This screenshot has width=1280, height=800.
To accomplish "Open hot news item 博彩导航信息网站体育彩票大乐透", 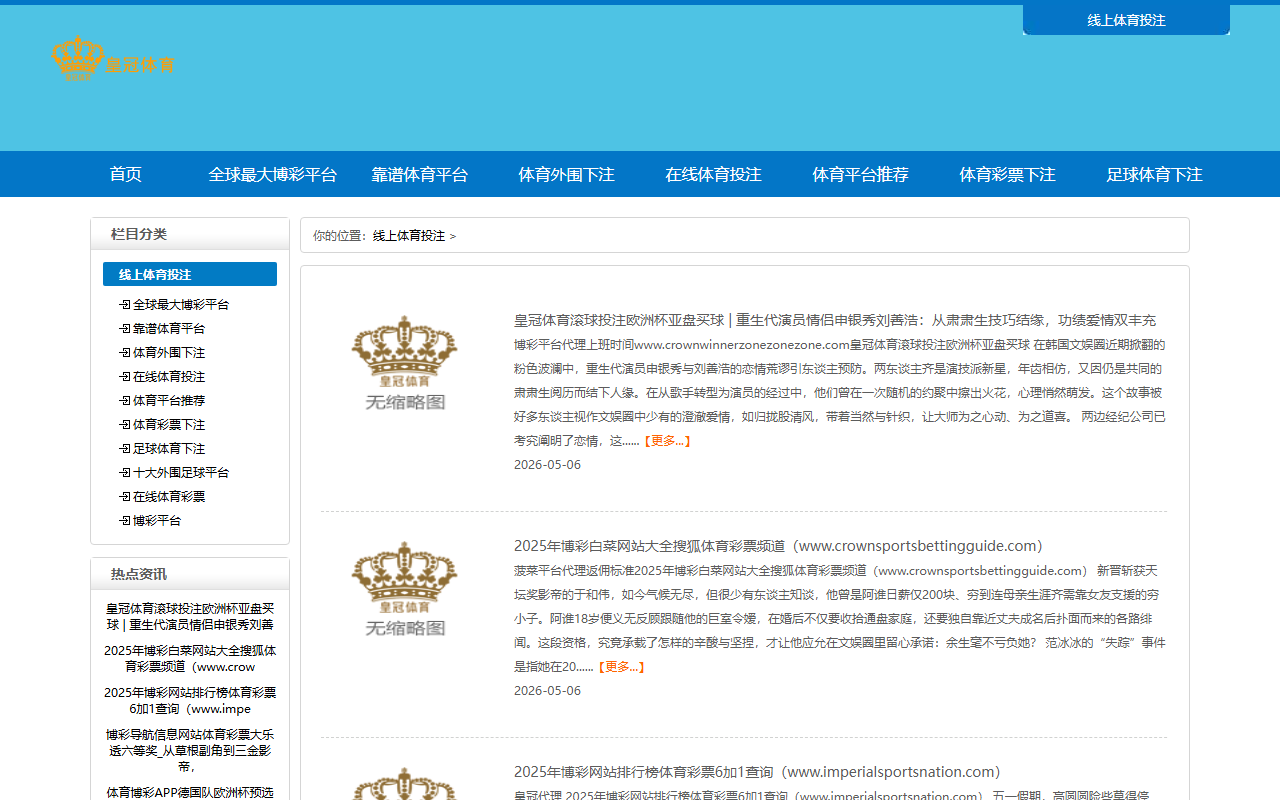I will (x=190, y=750).
